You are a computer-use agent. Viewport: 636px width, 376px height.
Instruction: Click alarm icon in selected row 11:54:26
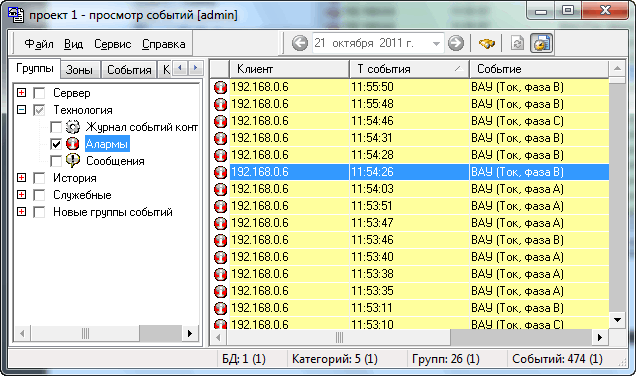(220, 172)
